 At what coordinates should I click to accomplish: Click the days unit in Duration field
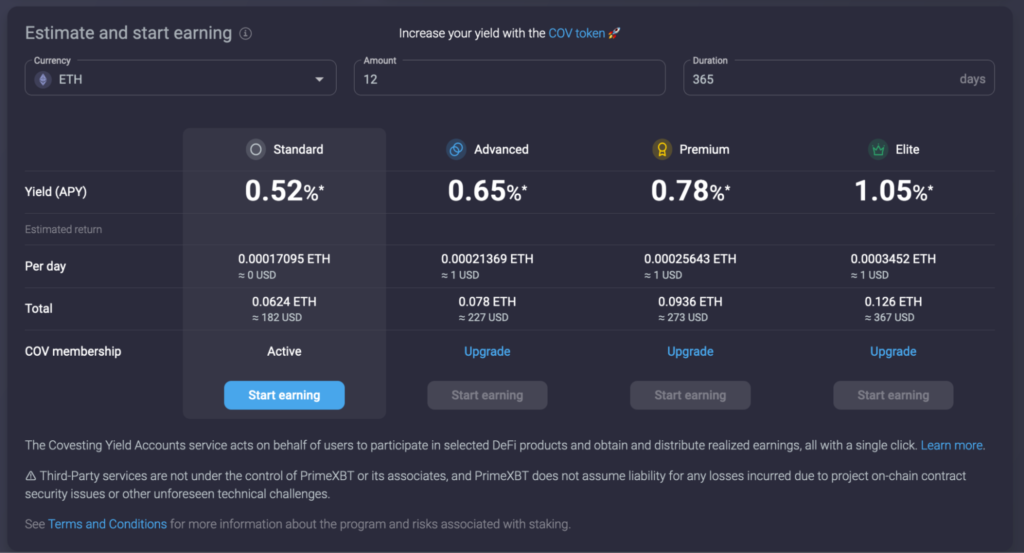click(972, 80)
